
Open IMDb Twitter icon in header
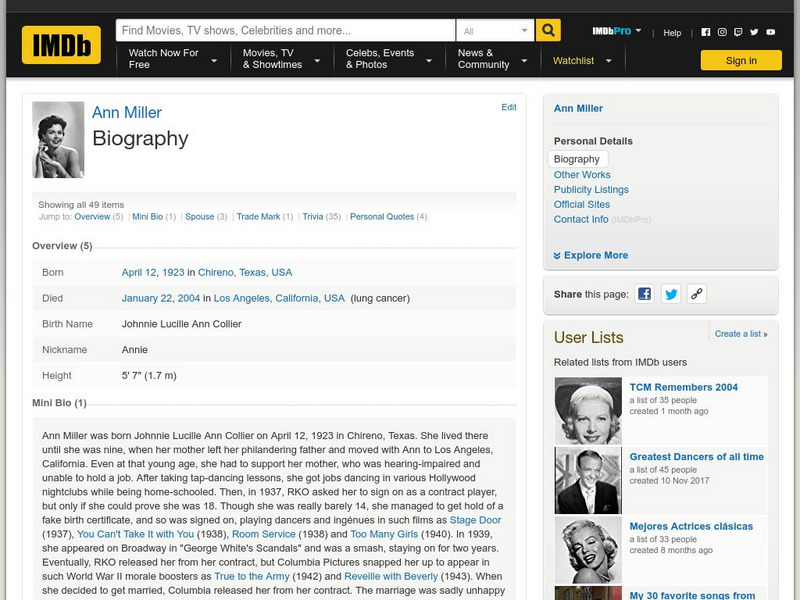click(x=754, y=32)
